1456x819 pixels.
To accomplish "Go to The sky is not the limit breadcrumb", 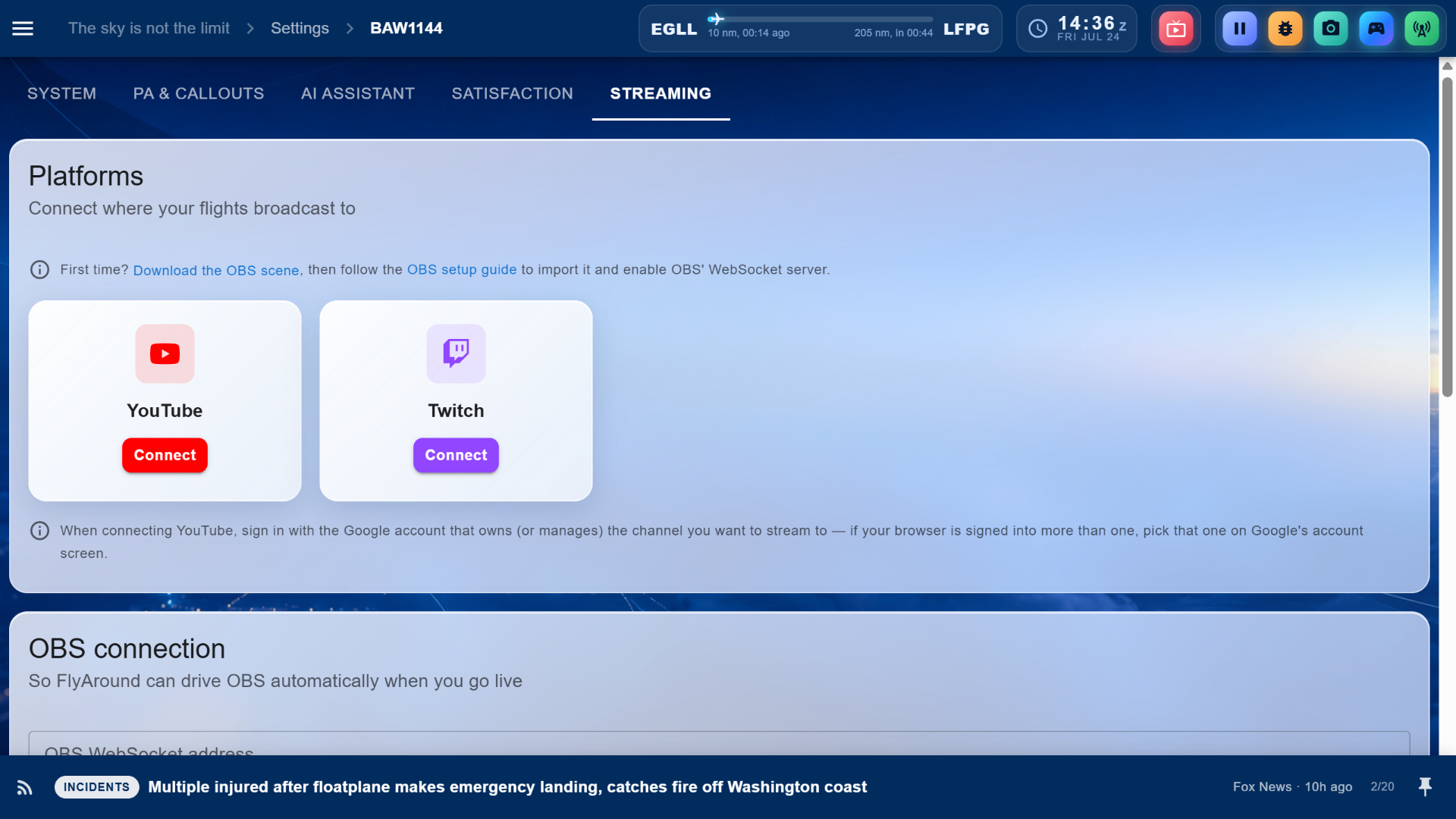I will point(149,28).
